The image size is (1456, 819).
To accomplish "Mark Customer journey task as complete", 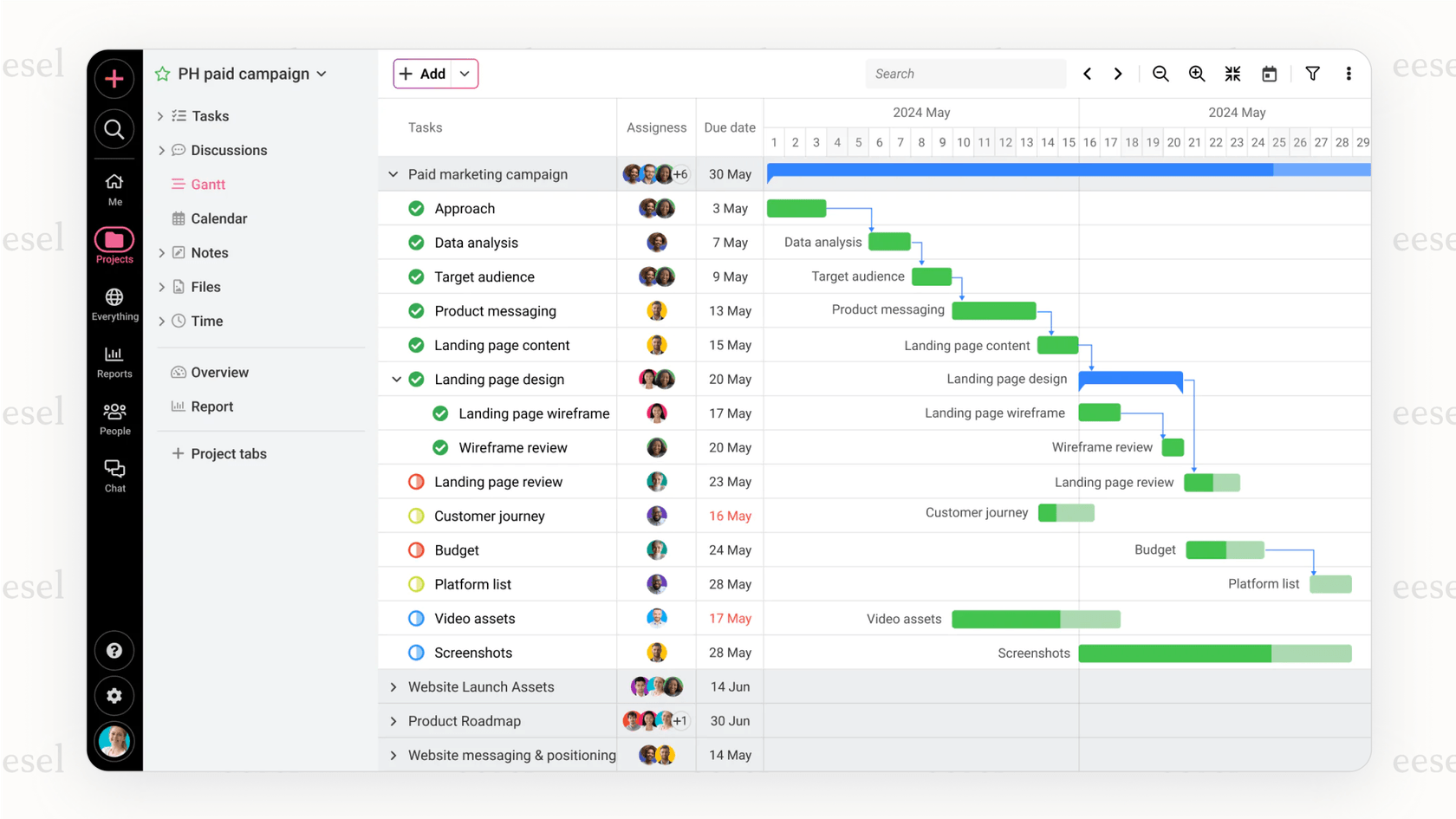I will tap(416, 516).
